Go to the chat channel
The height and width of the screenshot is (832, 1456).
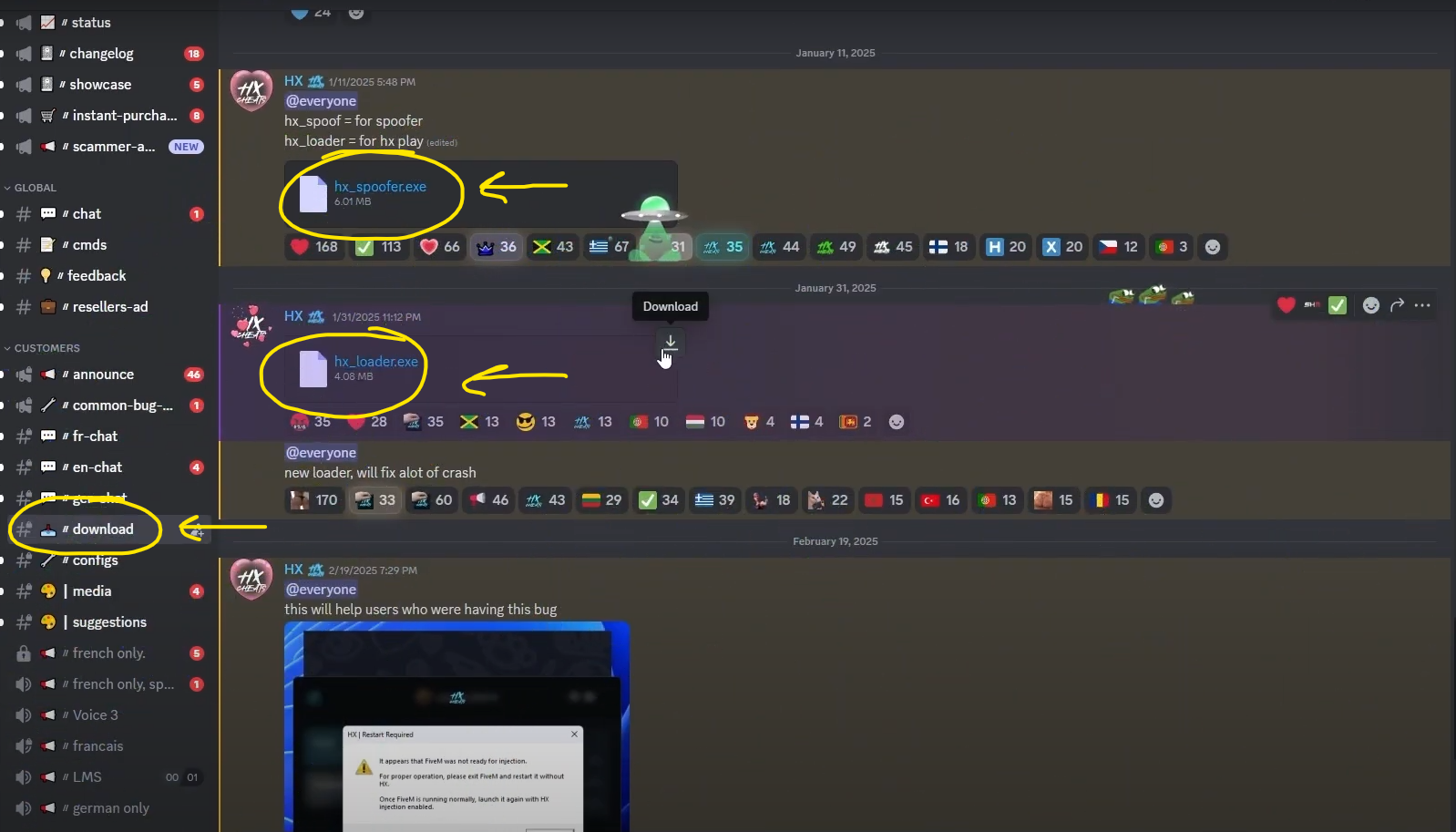pos(108,214)
